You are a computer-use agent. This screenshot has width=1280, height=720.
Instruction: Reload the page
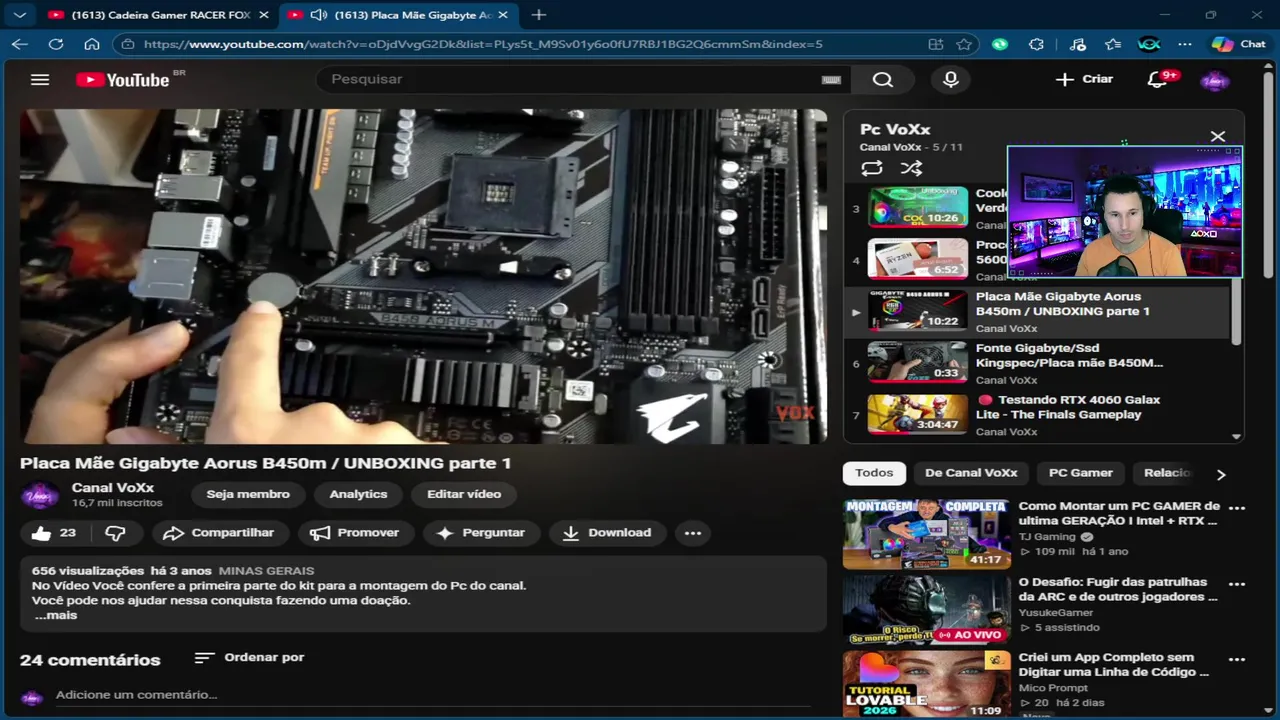tap(56, 44)
